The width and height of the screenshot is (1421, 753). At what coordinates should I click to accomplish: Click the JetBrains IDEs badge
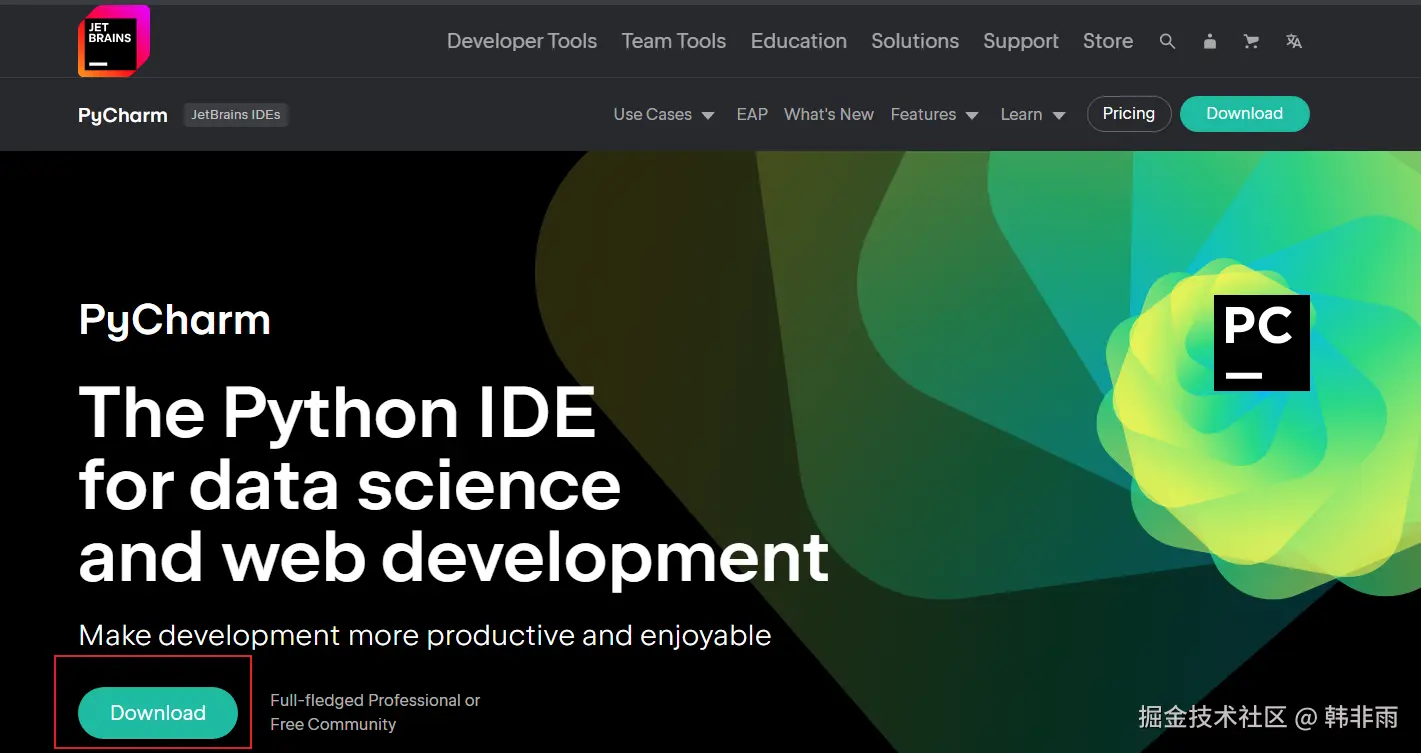236,114
